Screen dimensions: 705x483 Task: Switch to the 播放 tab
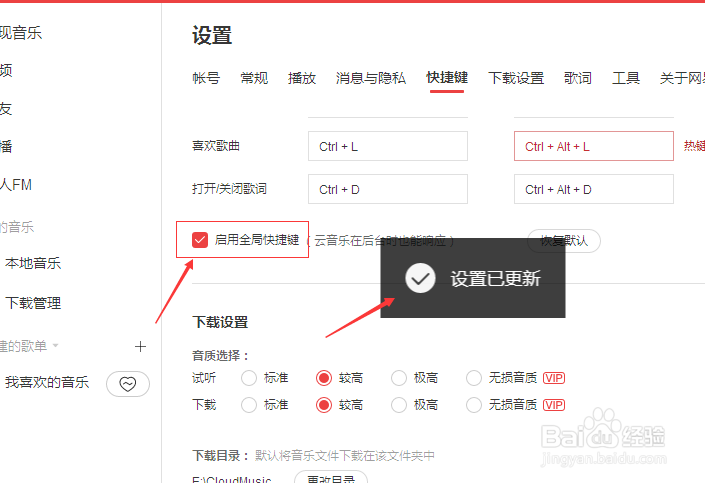tap(302, 78)
